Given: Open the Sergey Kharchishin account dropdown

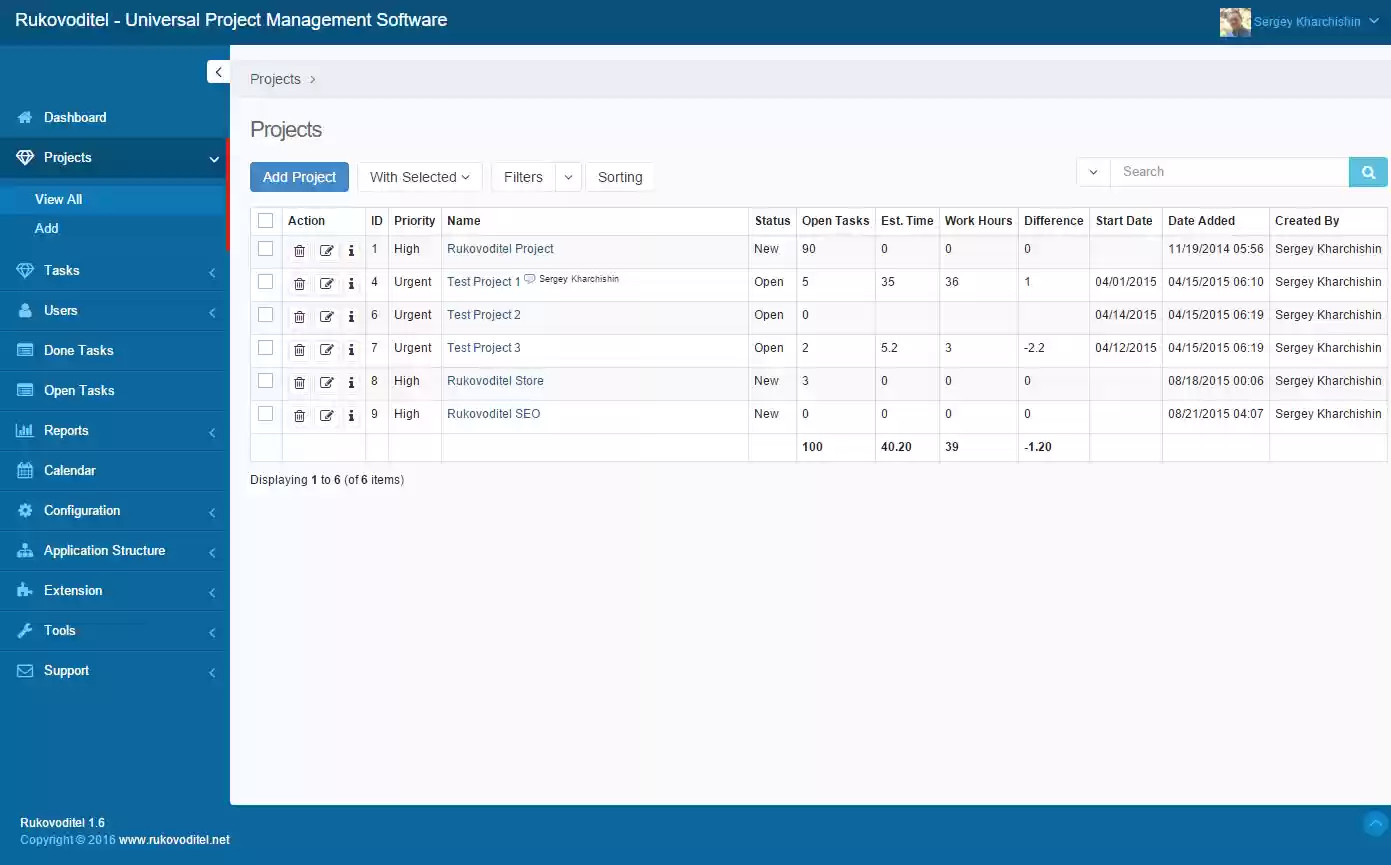Looking at the screenshot, I should [1300, 20].
